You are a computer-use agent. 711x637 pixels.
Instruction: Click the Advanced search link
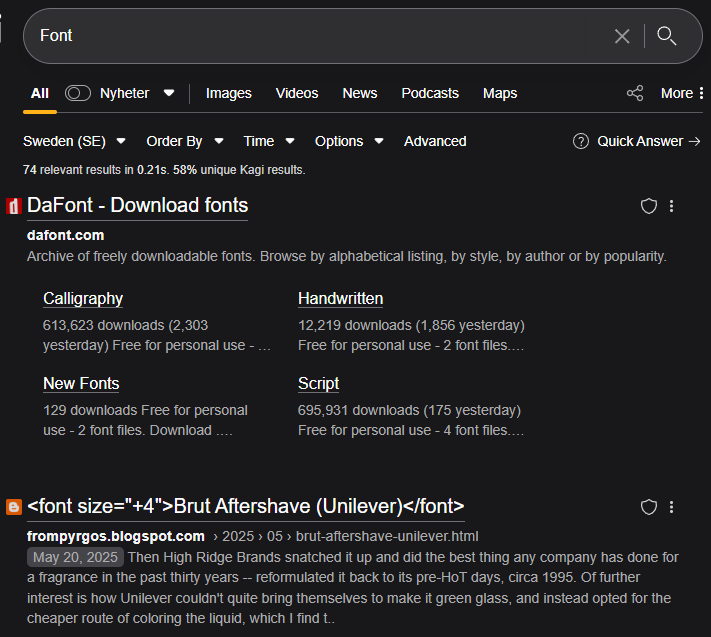pos(435,141)
